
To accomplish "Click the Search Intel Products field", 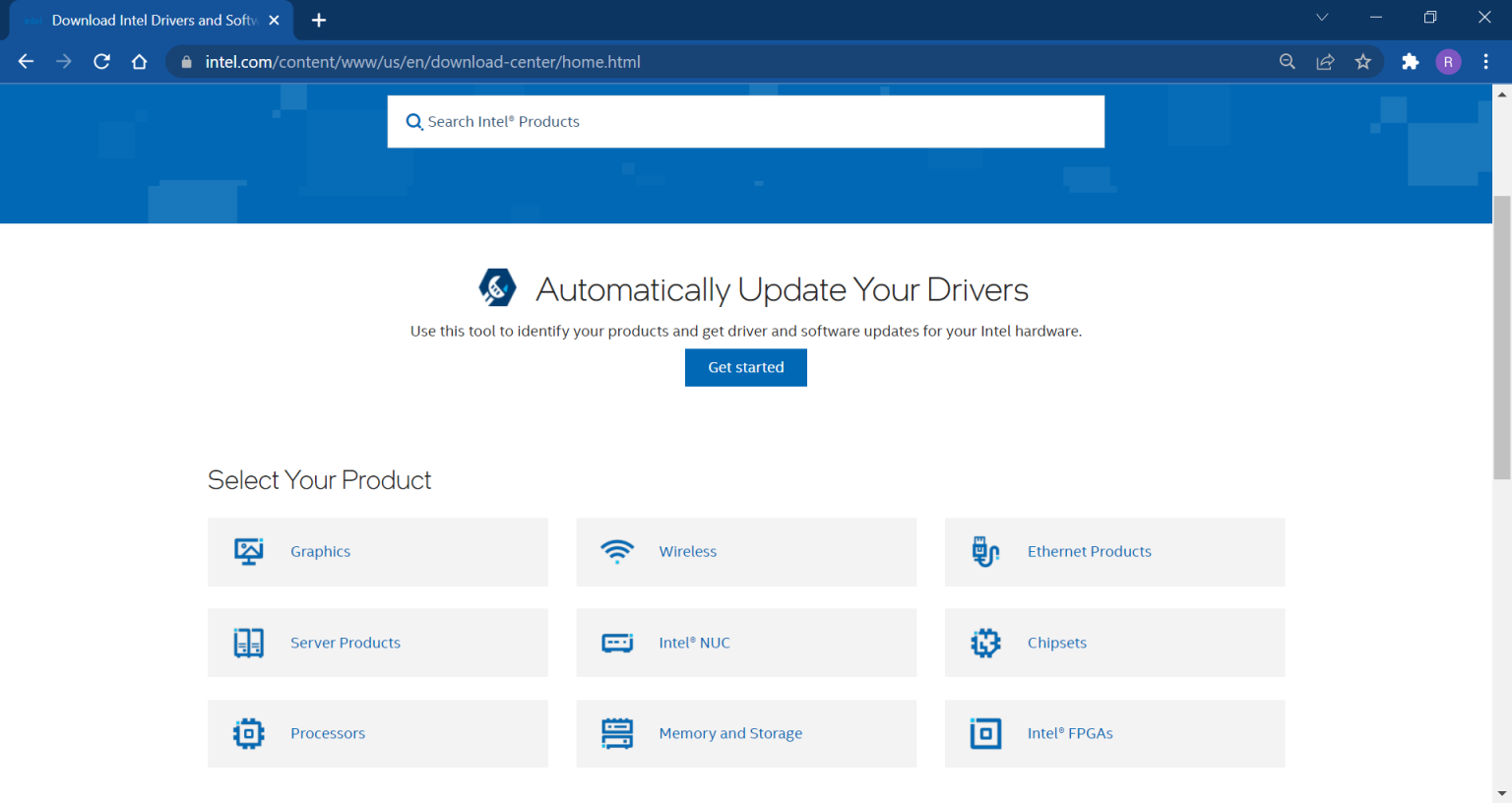I will (745, 121).
